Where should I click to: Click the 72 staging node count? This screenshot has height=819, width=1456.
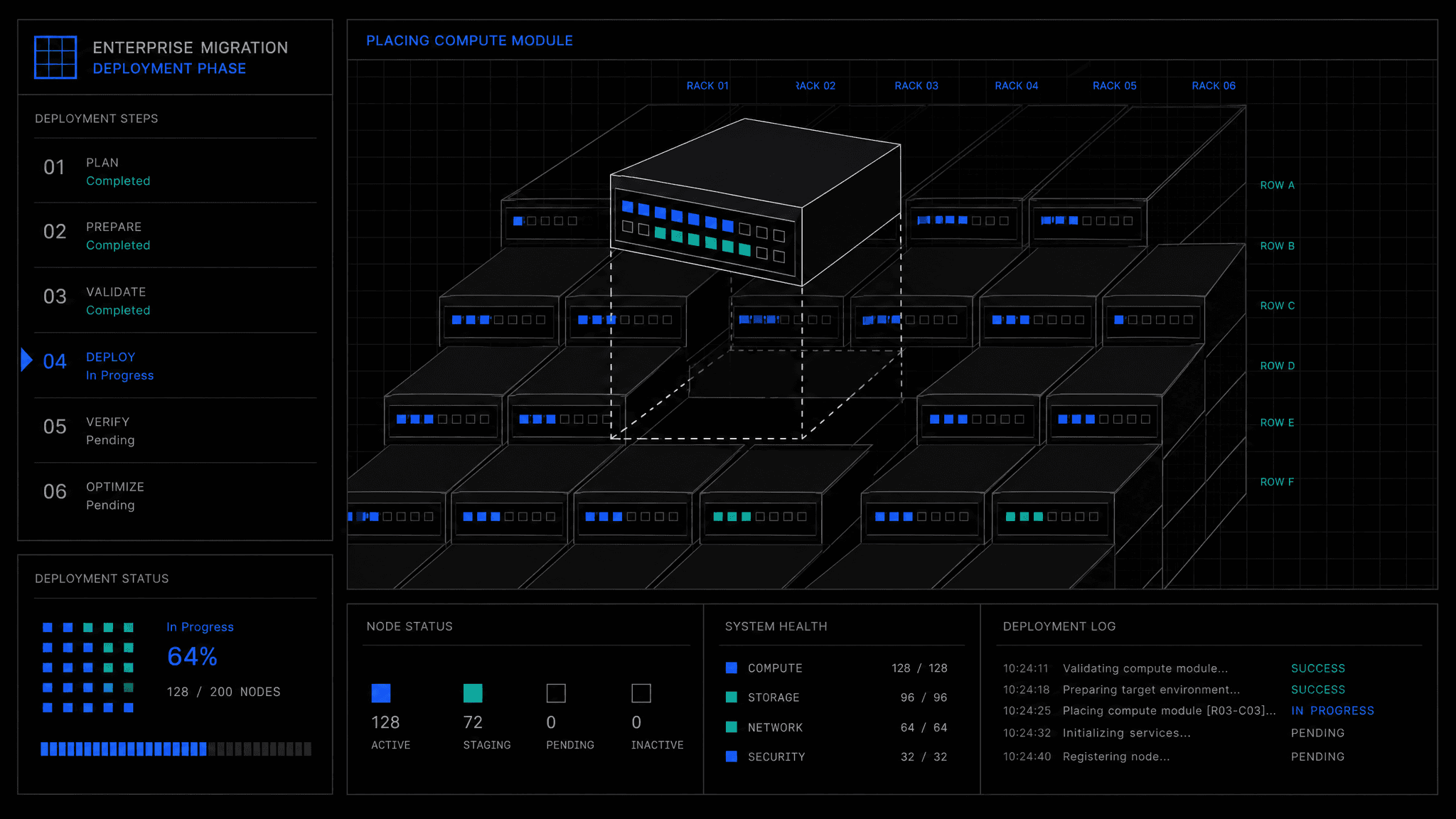473,722
